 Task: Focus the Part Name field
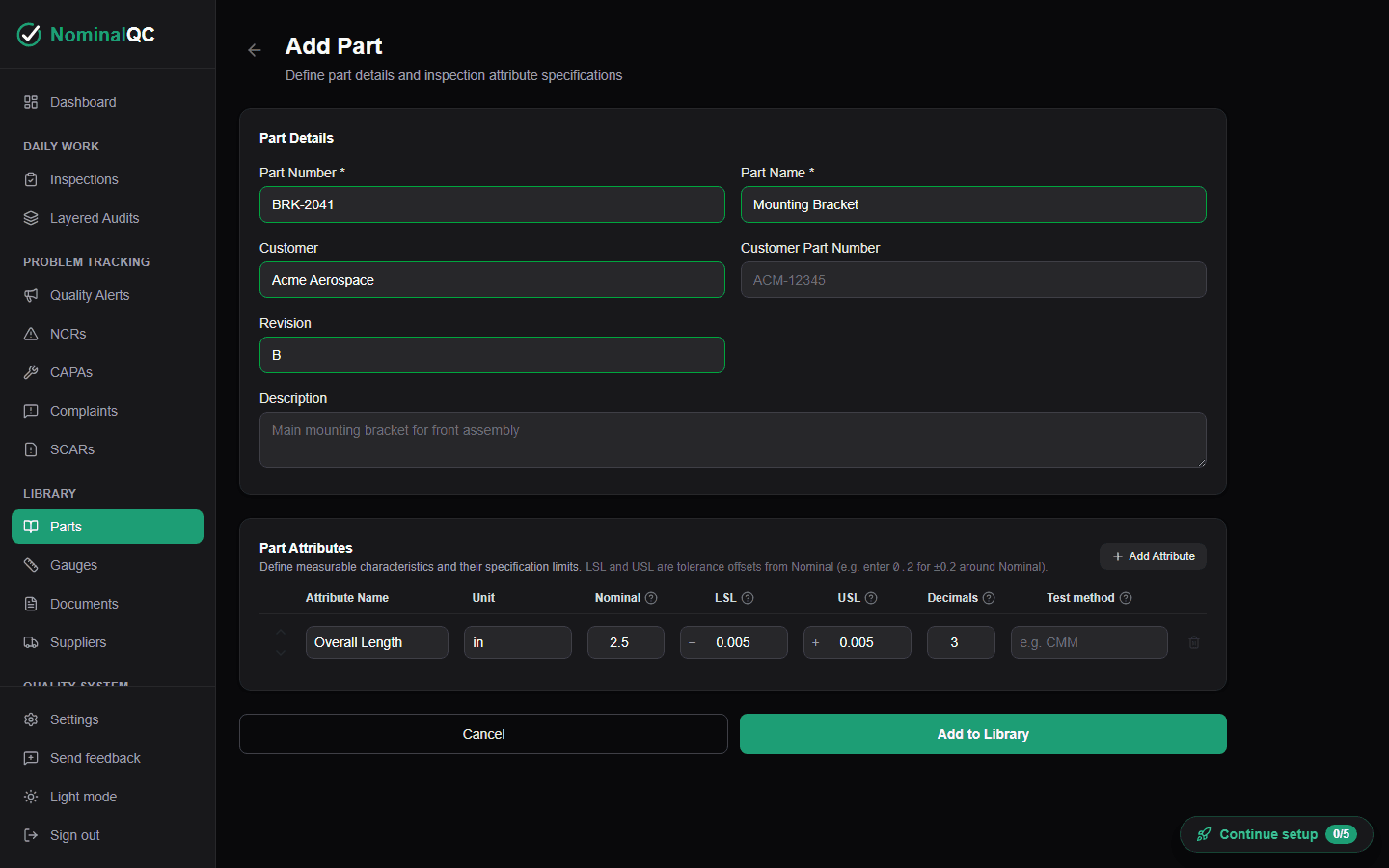973,204
